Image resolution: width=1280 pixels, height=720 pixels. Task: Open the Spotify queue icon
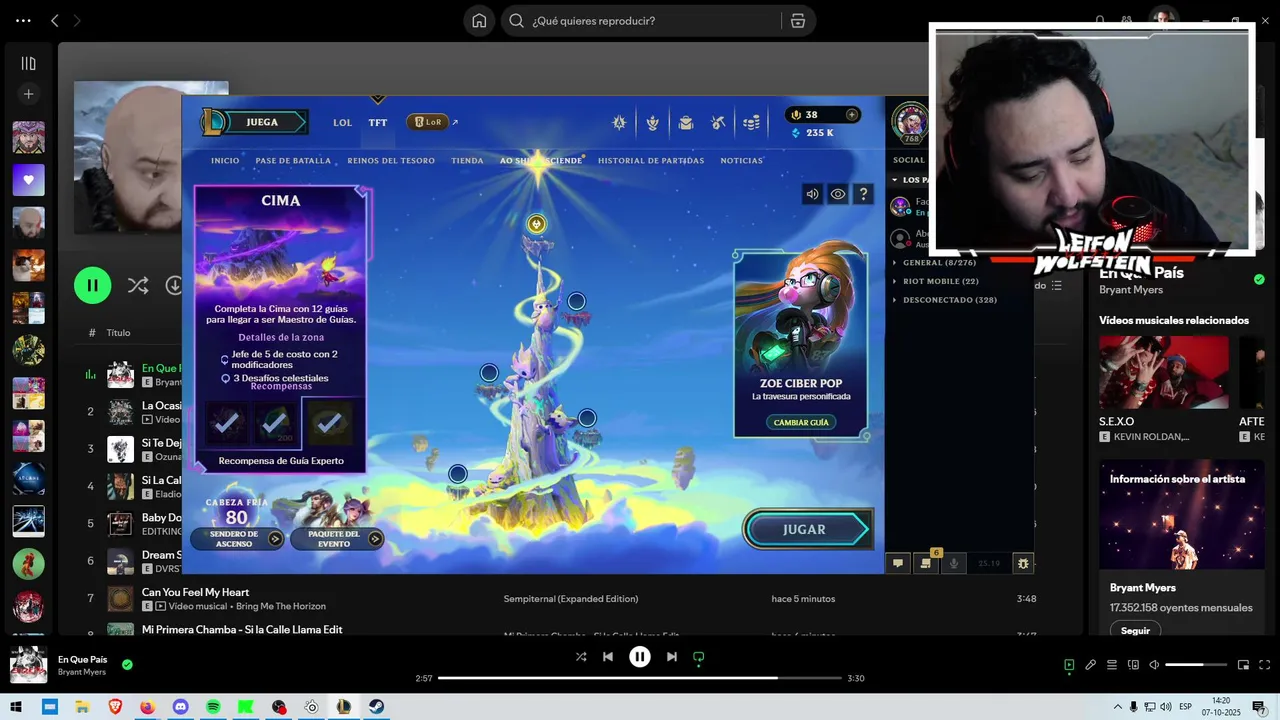click(1112, 665)
